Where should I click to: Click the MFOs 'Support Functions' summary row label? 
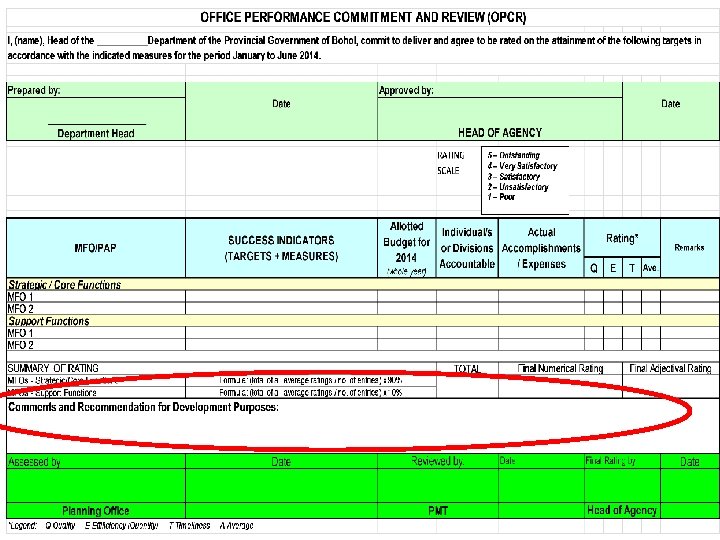click(x=52, y=393)
